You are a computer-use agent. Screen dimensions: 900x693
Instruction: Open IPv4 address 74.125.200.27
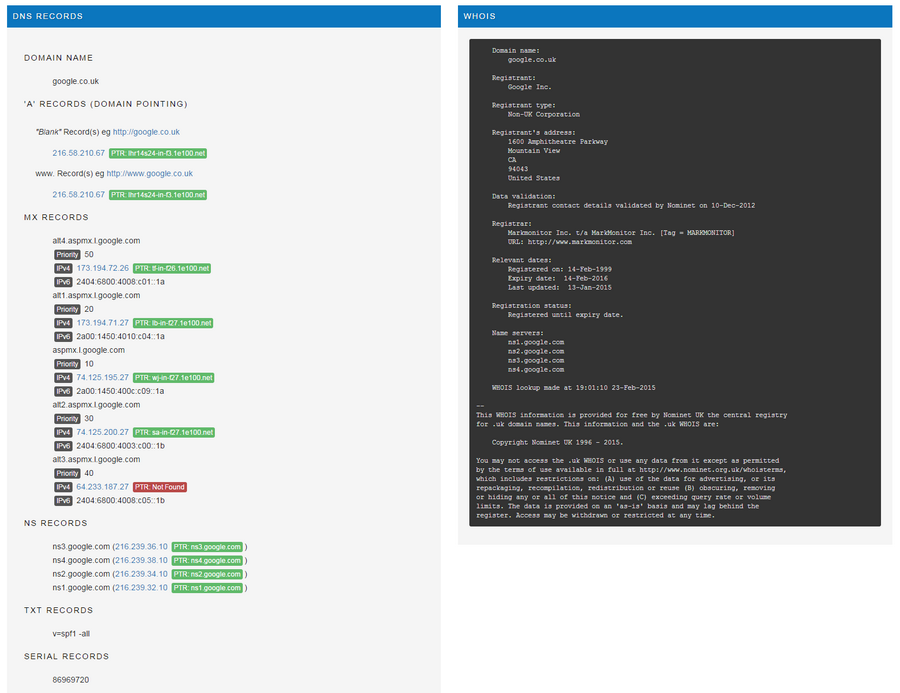tap(103, 432)
